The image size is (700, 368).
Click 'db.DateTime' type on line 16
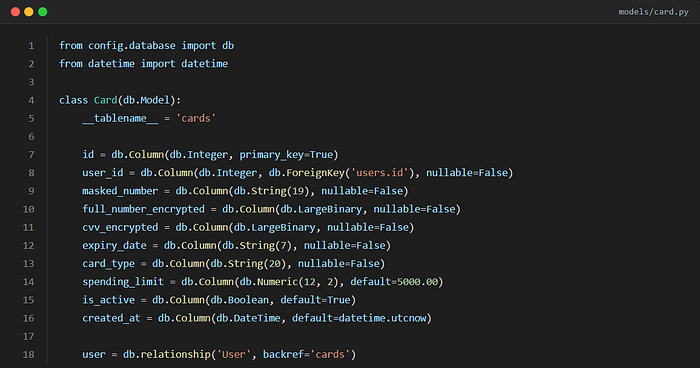[x=248, y=318]
